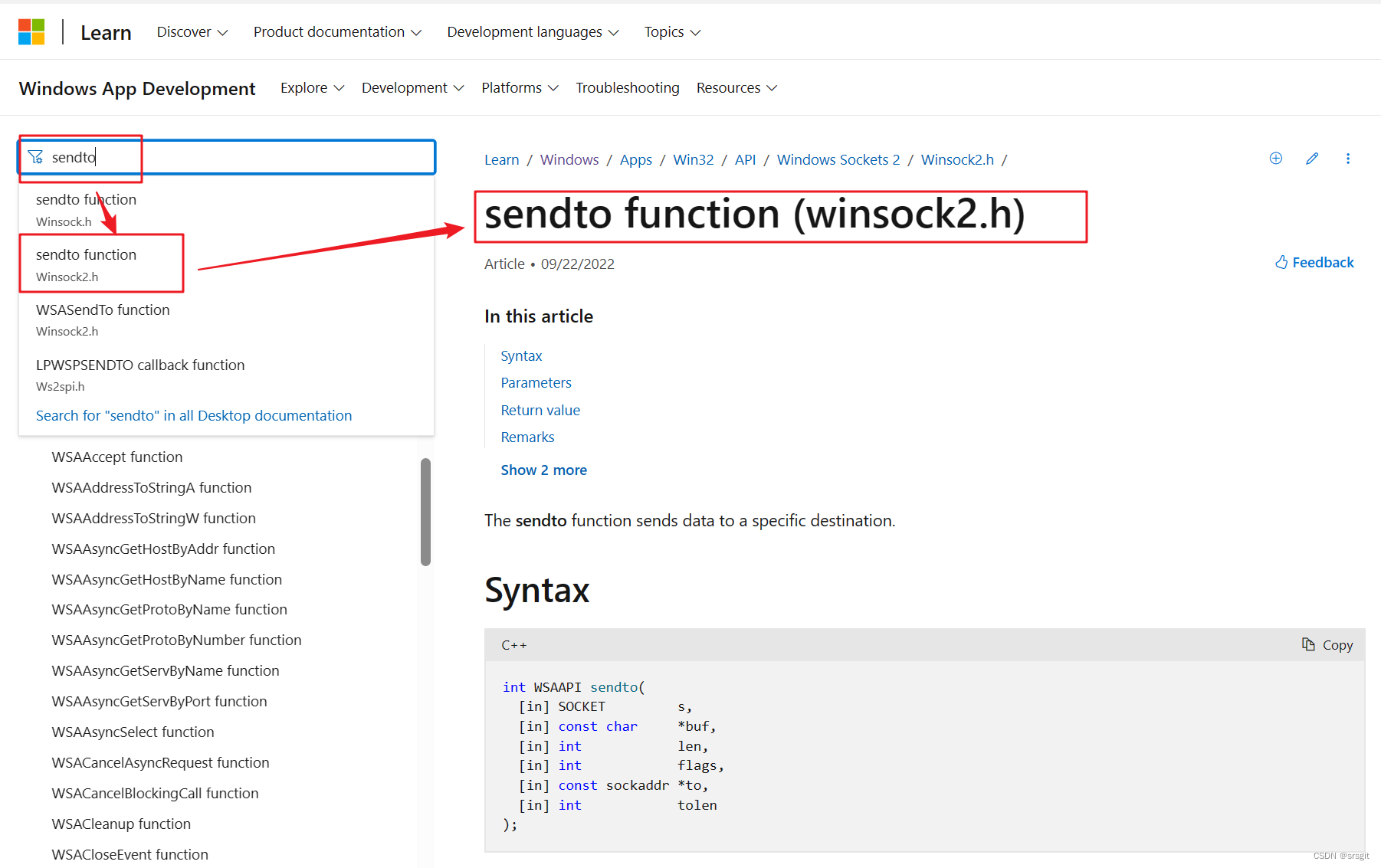Open WSAAsyncGetHostByName function entry

coord(167,580)
